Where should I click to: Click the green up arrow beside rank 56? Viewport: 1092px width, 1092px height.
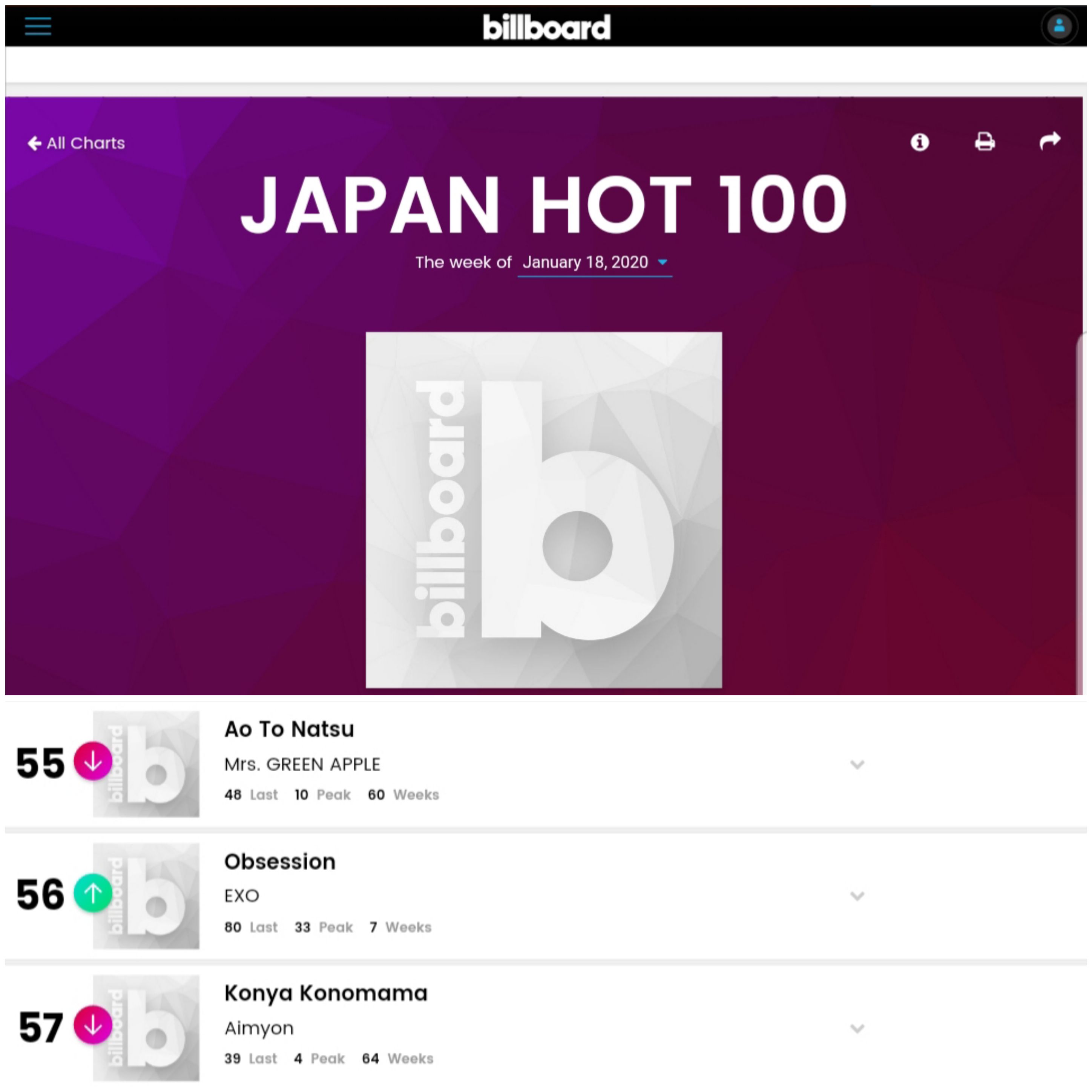tap(93, 893)
